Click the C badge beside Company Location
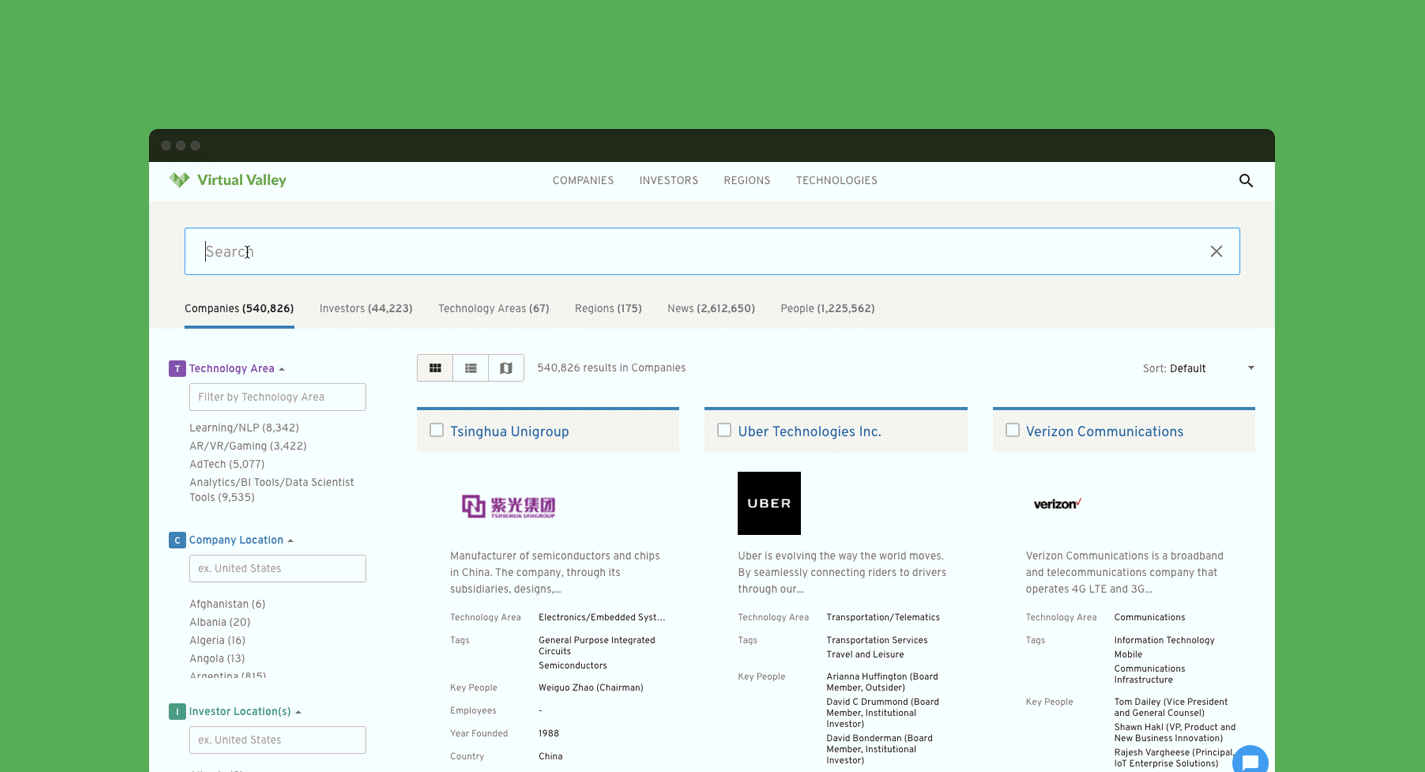Screen dimensions: 1425x772 point(177,540)
